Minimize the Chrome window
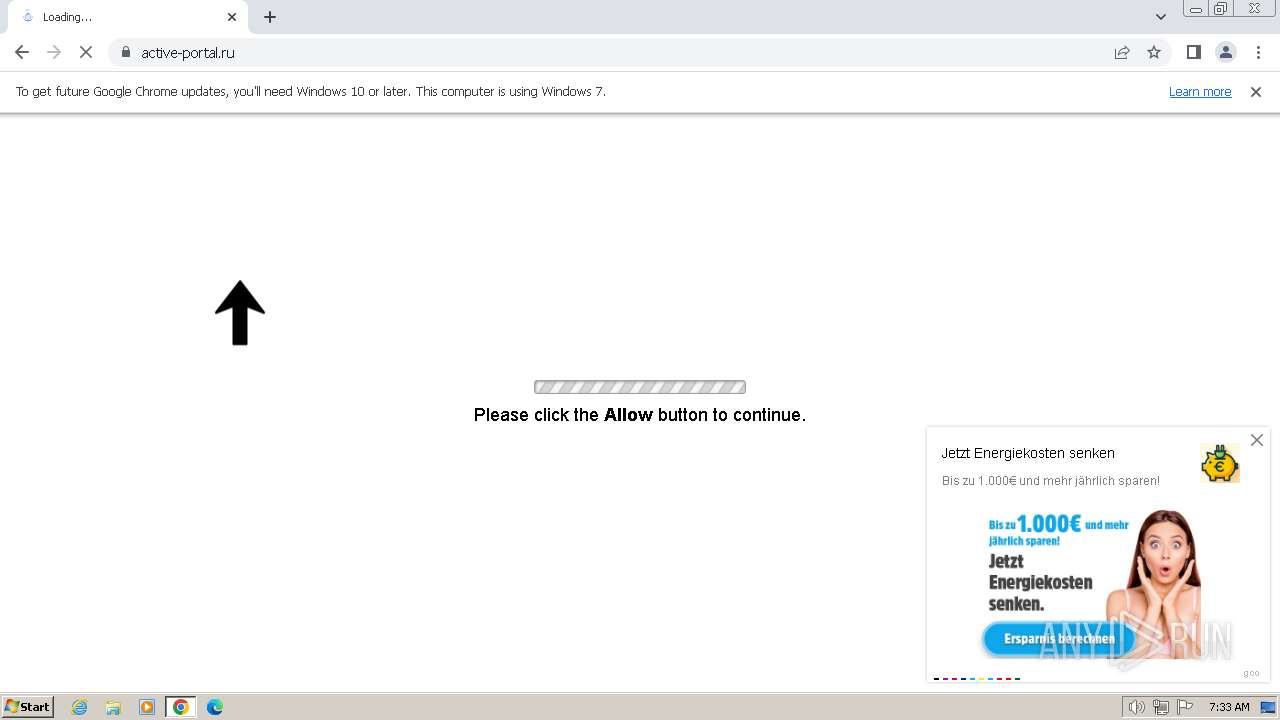This screenshot has height=720, width=1280. [1196, 9]
